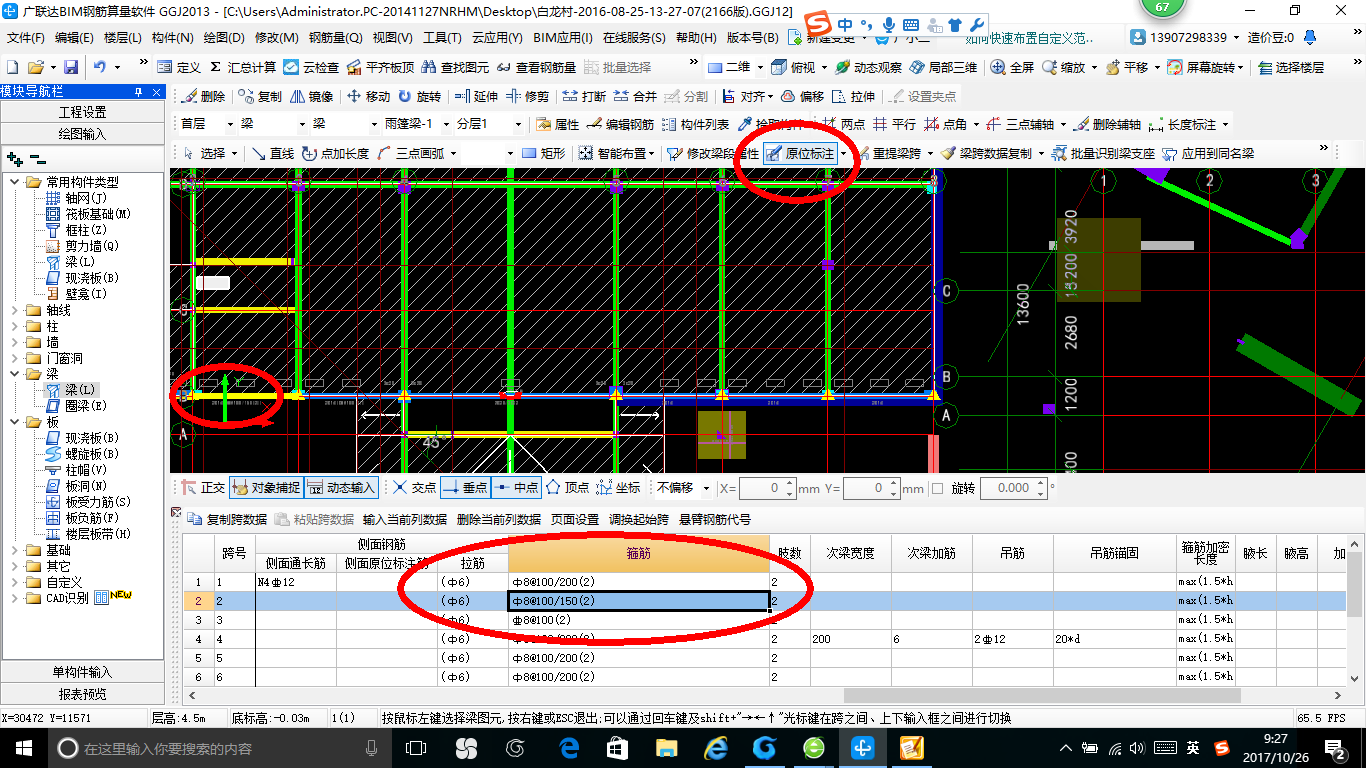Click 编辑钢筋 edit rebar tool

(620, 125)
